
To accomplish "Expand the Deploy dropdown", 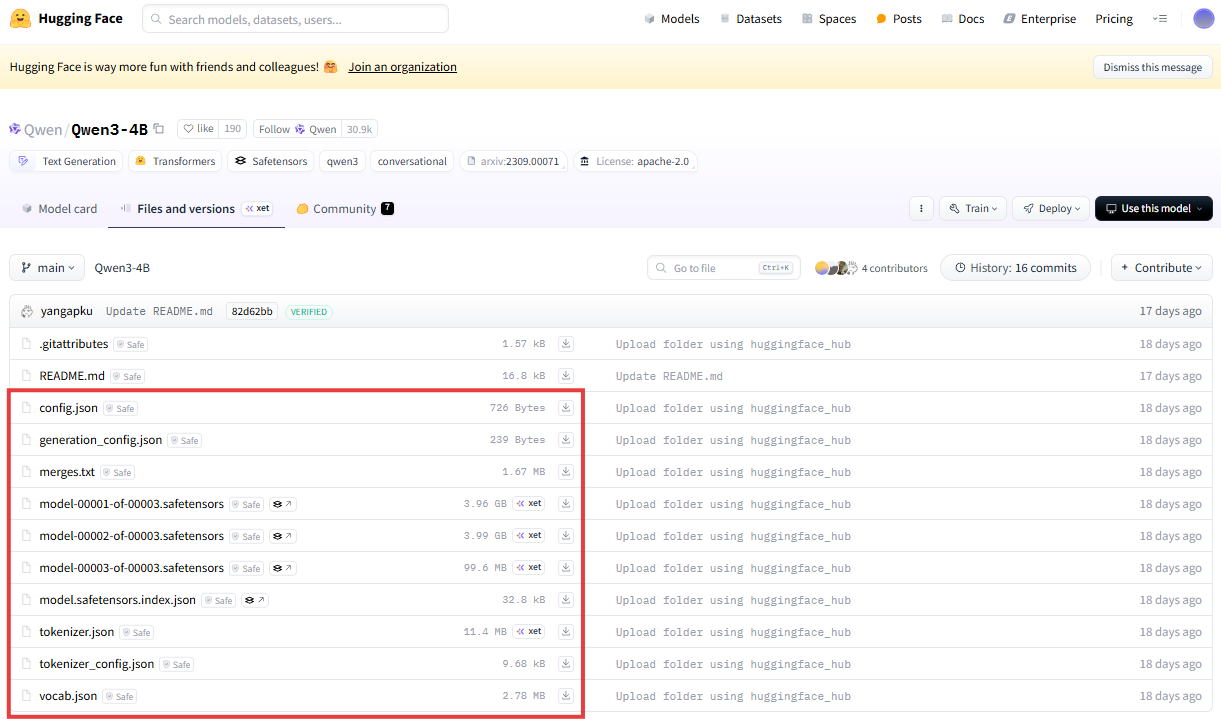I will (x=1051, y=209).
